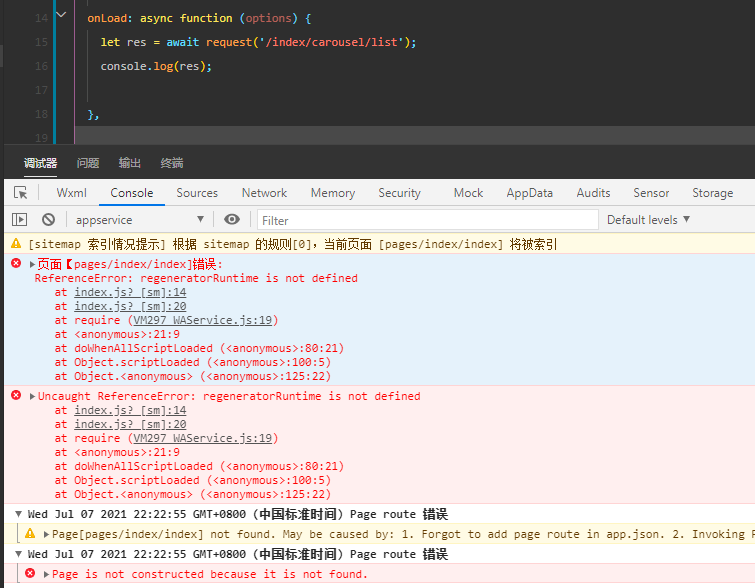Expand the Uncaught ReferenceError entry
This screenshot has width=755, height=588.
(x=32, y=396)
